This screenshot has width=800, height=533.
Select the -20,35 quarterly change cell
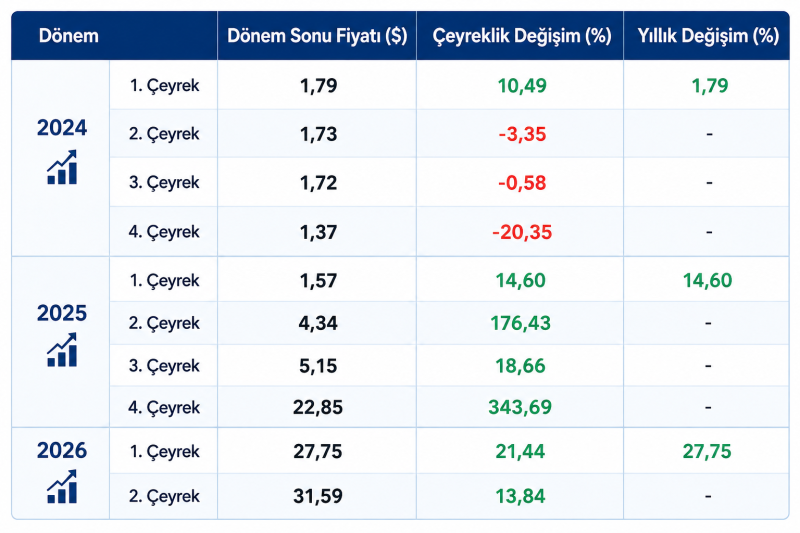click(522, 232)
